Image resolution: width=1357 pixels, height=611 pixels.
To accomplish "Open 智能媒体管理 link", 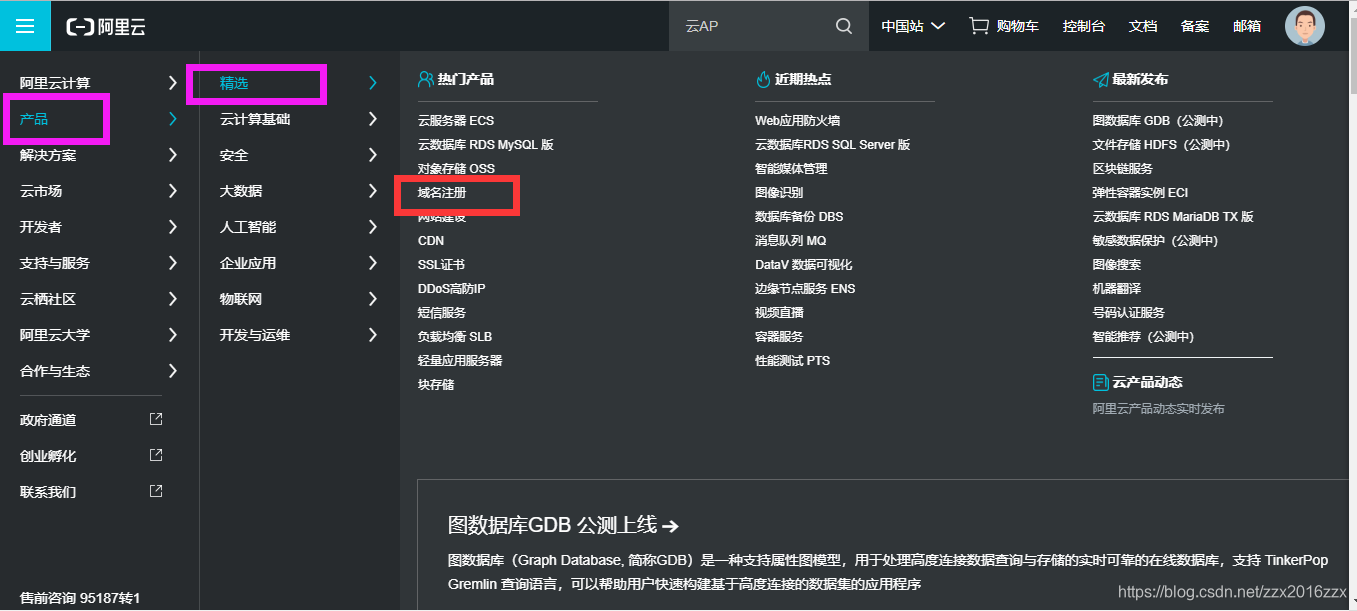I will [x=791, y=169].
